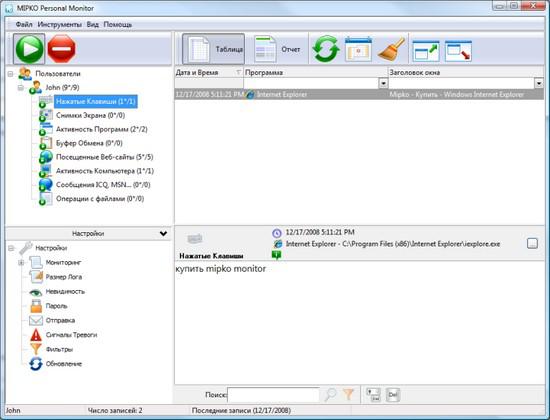Select Снимки Экрана in user tree
This screenshot has width=550, height=420.
coord(90,115)
